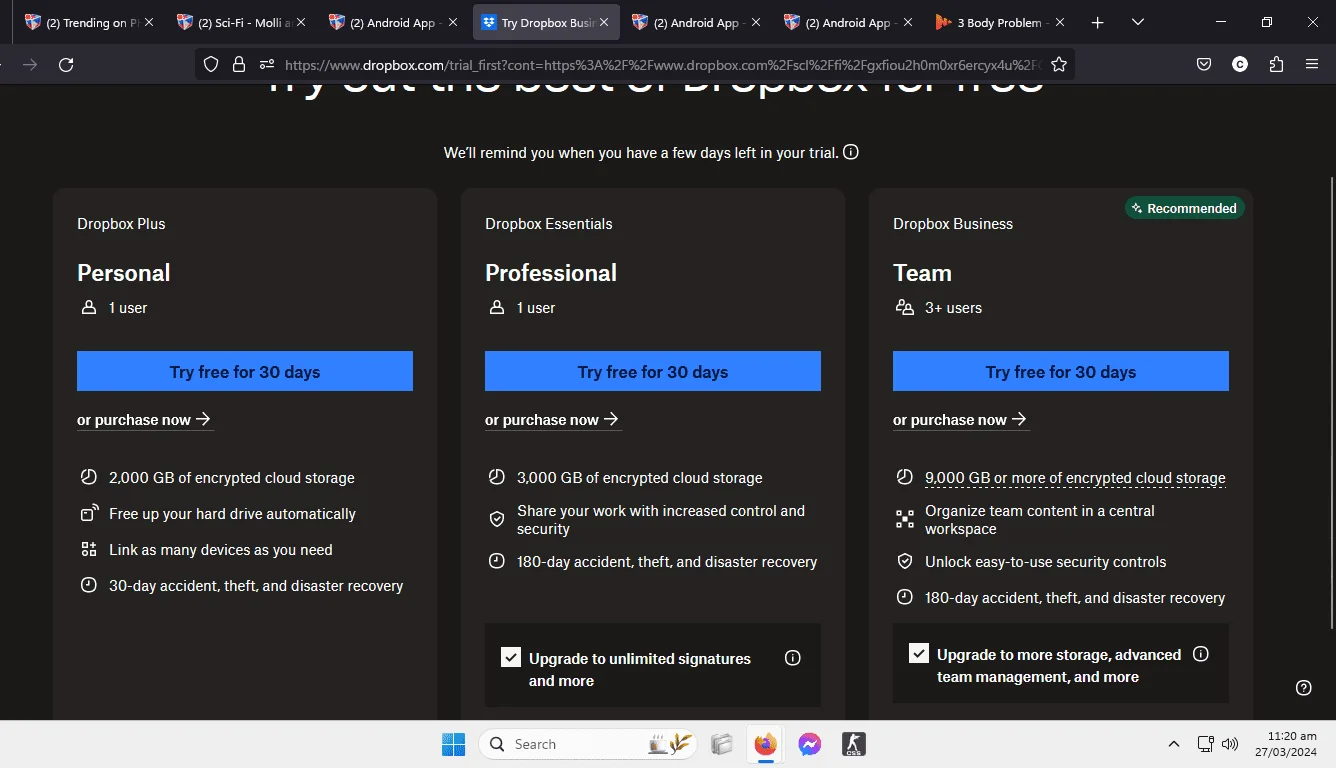Open the Extensions puzzle icon
This screenshot has height=768, width=1336.
tap(1276, 65)
